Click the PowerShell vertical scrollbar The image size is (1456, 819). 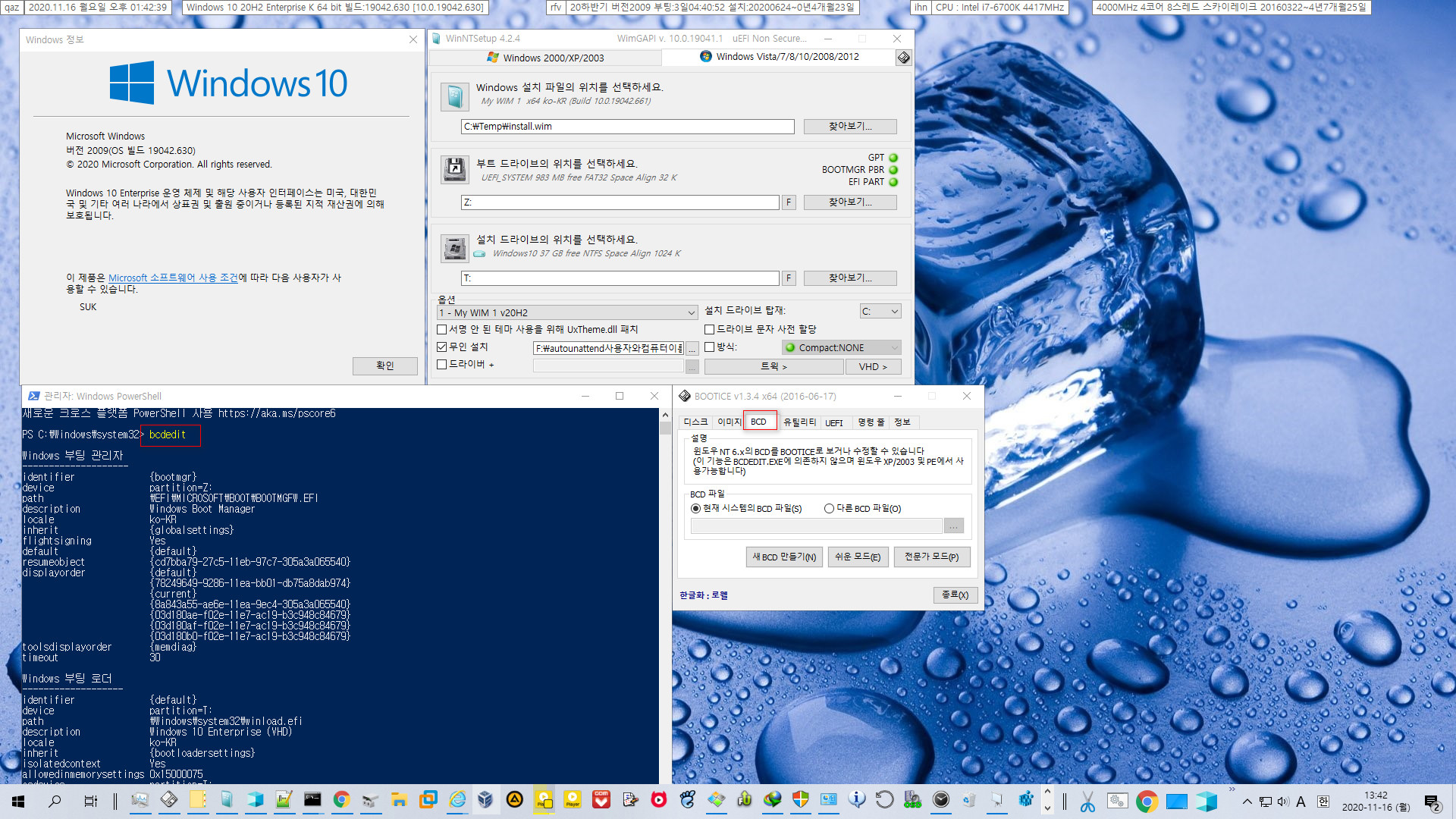click(x=665, y=596)
